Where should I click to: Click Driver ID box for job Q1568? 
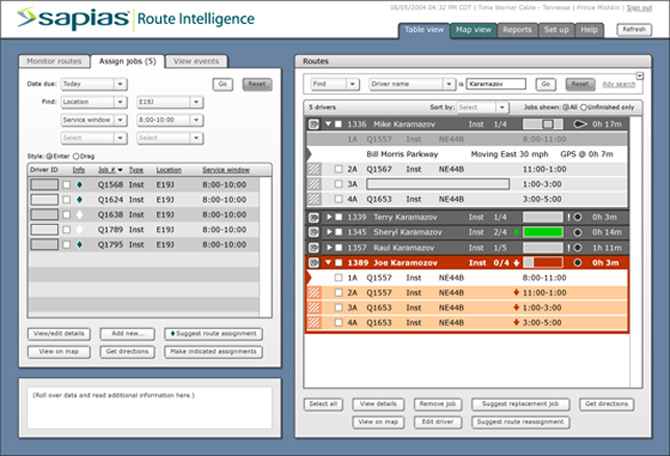[x=44, y=185]
